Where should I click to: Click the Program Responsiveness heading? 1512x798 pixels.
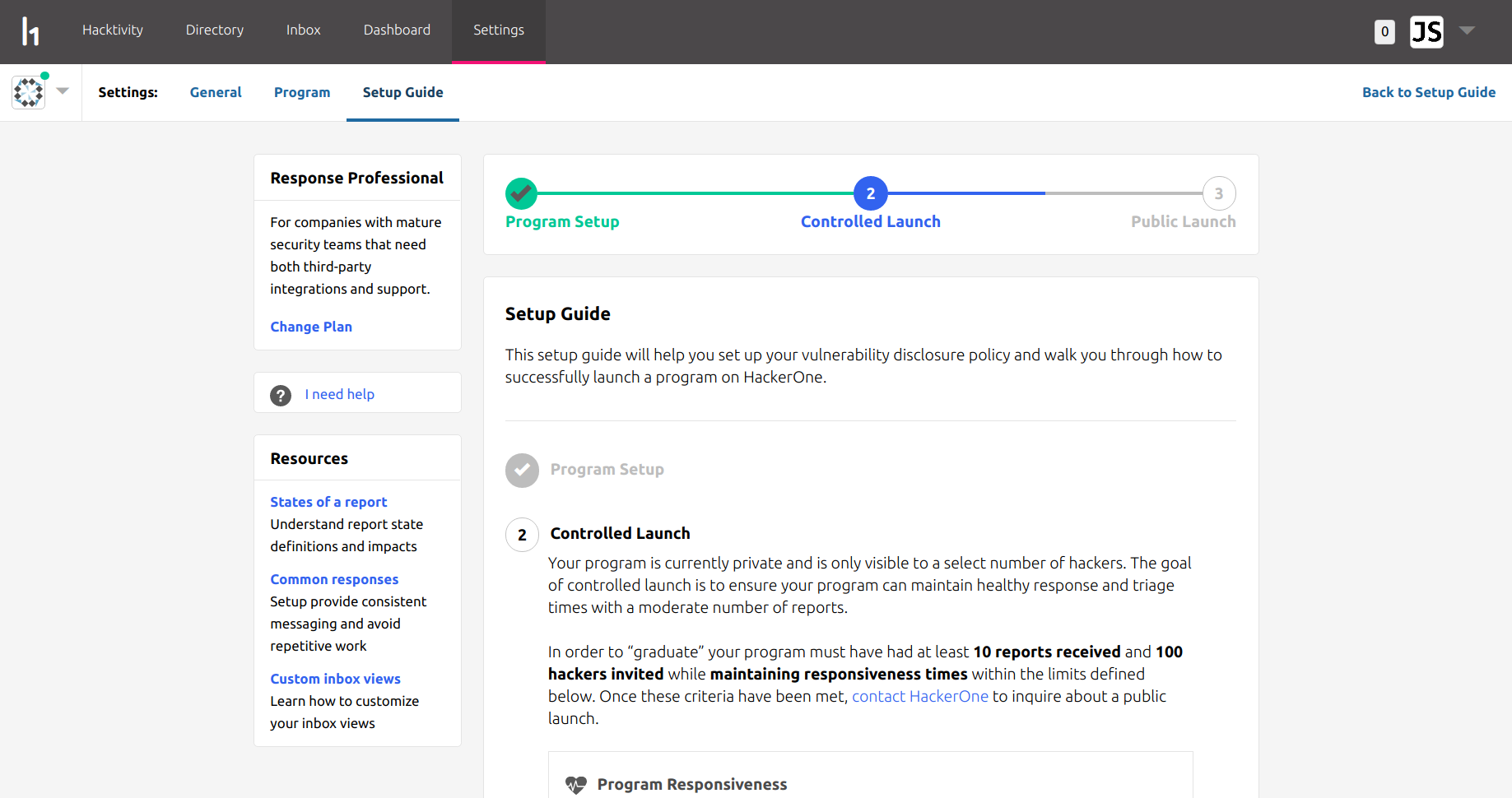[692, 784]
